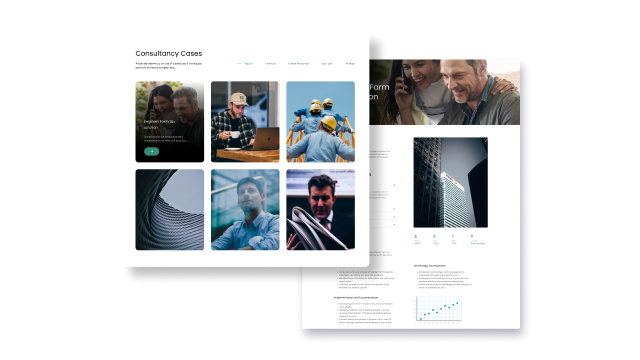The image size is (640, 360).
Task: Click the scatter plot chart on detail page
Action: tap(438, 310)
